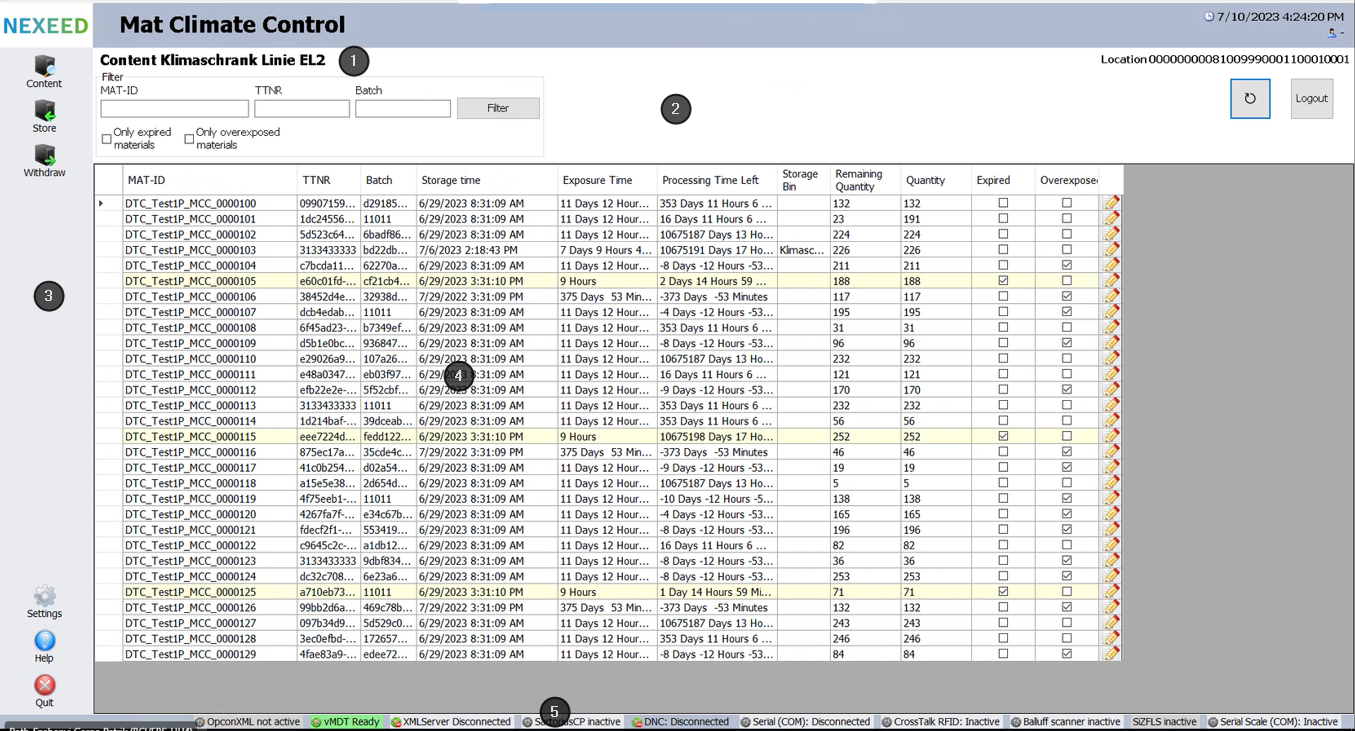The height and width of the screenshot is (731, 1355).
Task: Open Settings from the sidebar
Action: 44,602
